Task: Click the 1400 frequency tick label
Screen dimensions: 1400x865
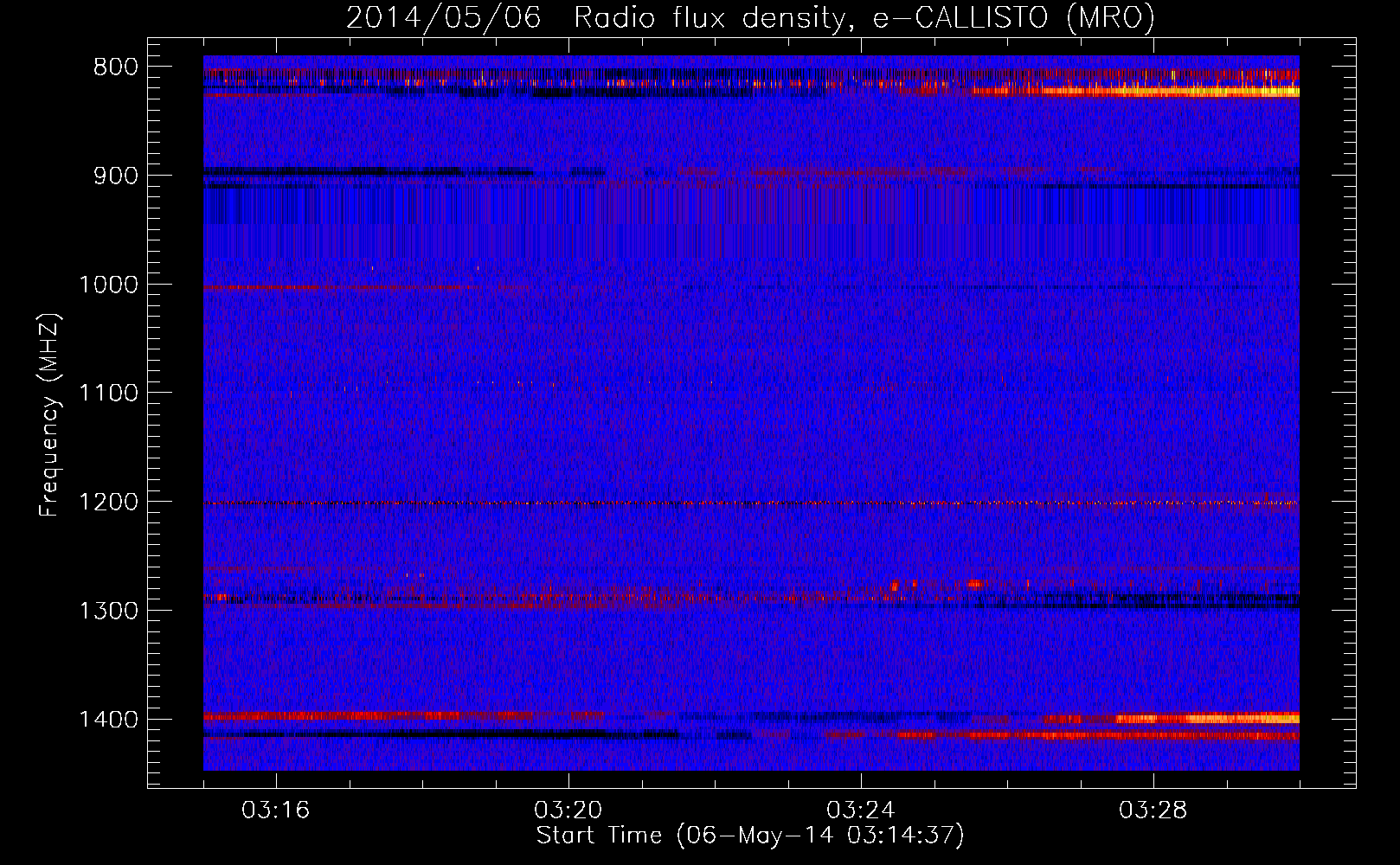Action: 110,720
